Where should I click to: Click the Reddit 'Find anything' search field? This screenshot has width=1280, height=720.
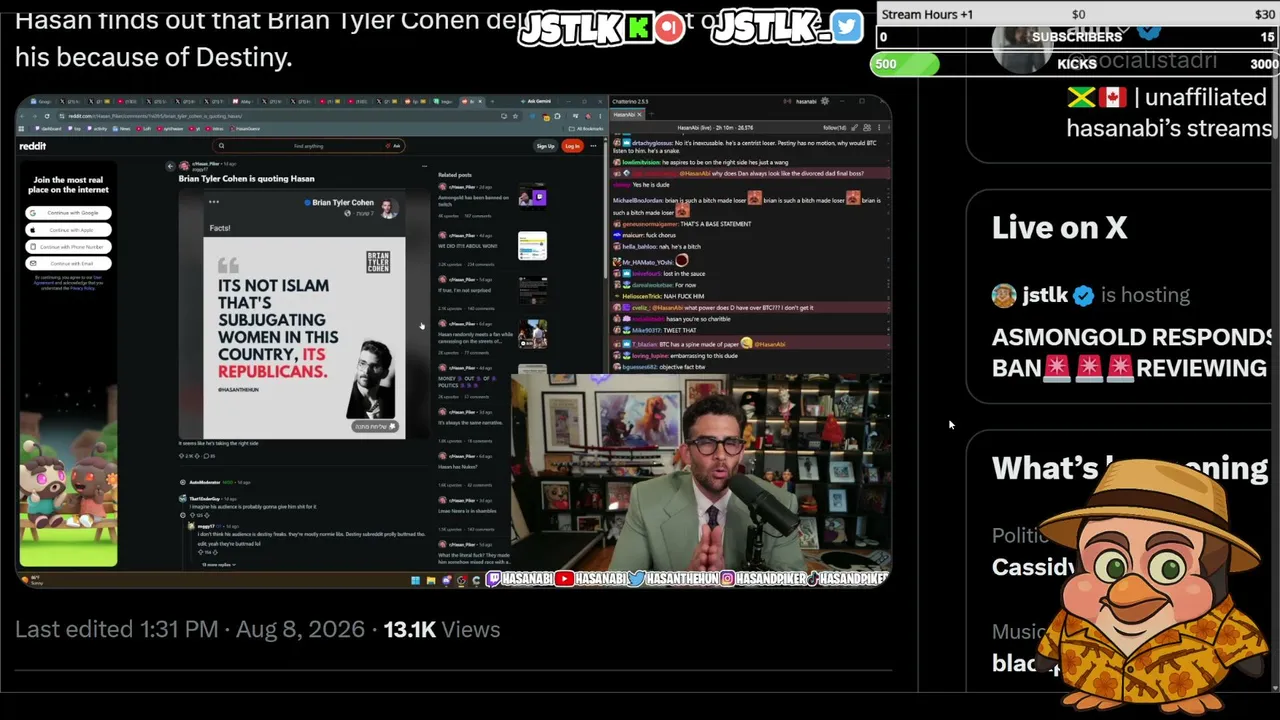pos(308,146)
